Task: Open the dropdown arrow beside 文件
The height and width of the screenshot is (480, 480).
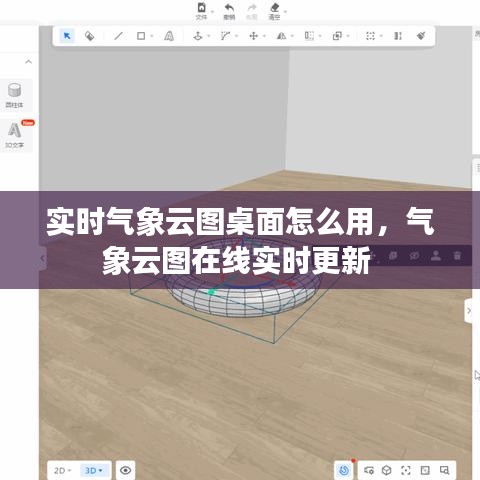Action: coord(212,11)
